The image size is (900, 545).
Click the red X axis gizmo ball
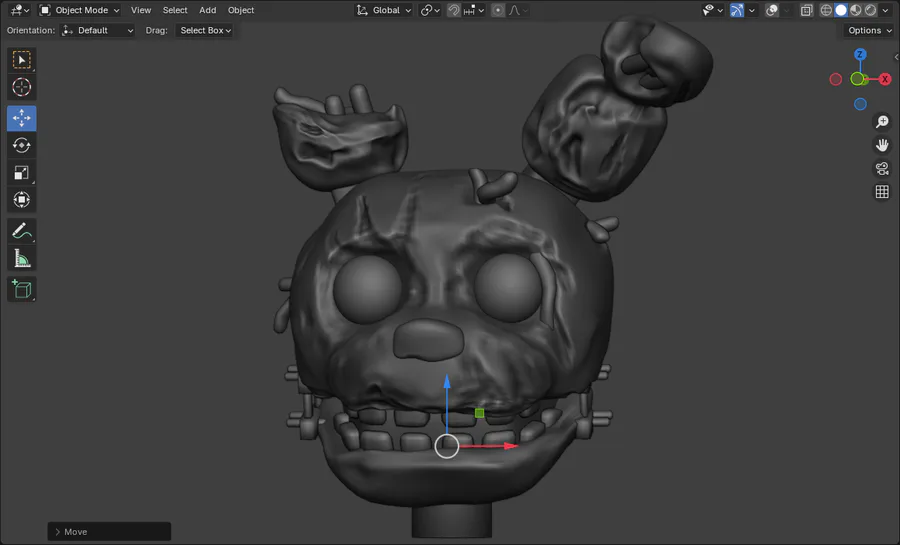point(885,79)
